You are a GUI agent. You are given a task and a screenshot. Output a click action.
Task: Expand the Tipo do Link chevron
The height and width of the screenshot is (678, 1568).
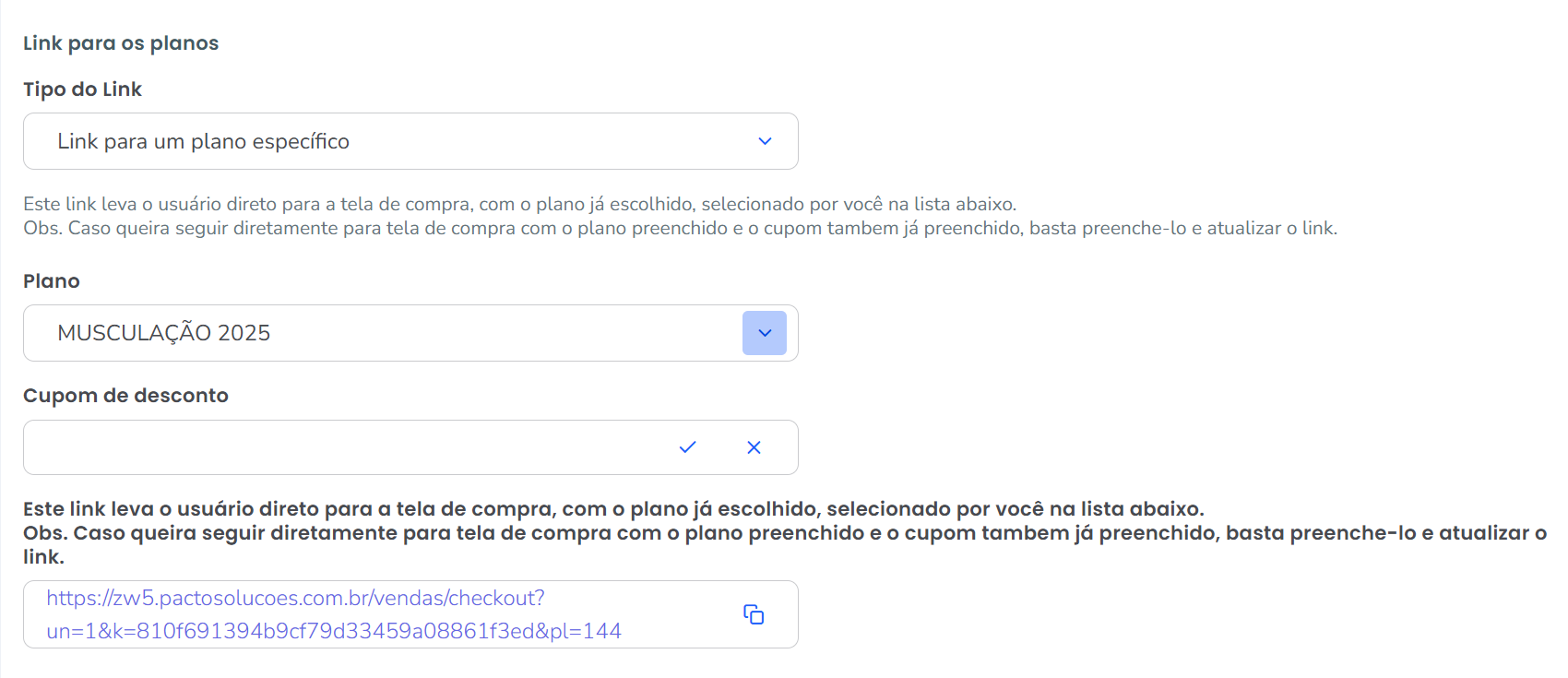point(765,141)
